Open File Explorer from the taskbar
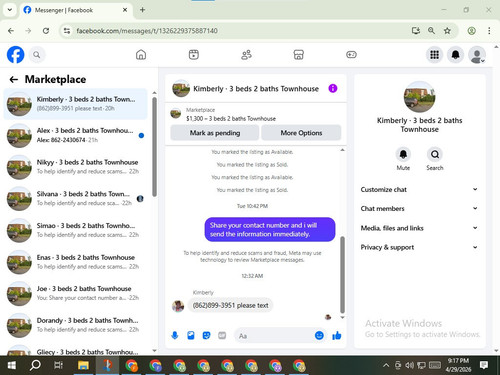500x375 pixels. (x=83, y=365)
